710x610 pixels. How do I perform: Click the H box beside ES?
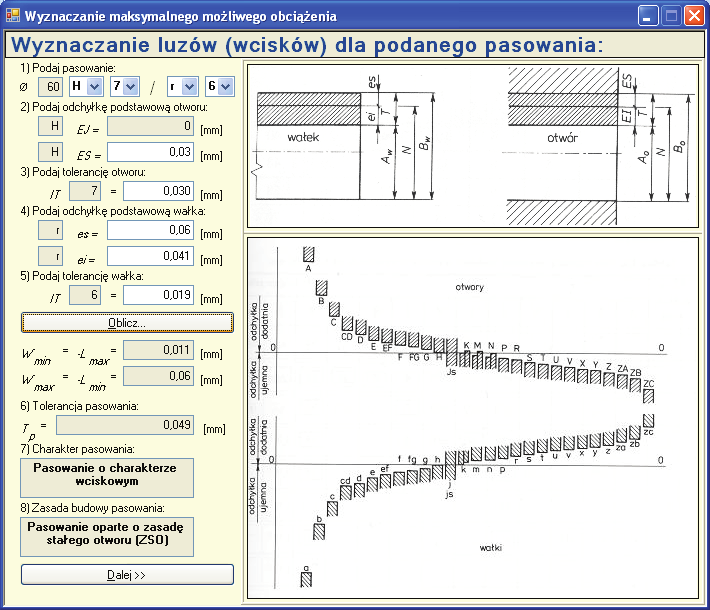50,152
